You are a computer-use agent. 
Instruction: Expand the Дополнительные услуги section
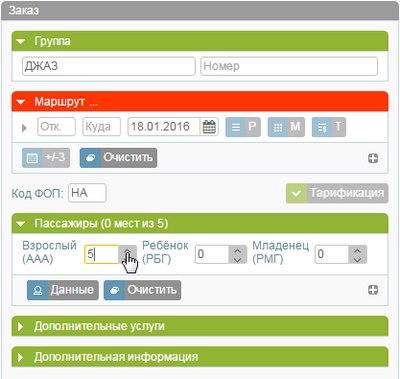tap(21, 326)
